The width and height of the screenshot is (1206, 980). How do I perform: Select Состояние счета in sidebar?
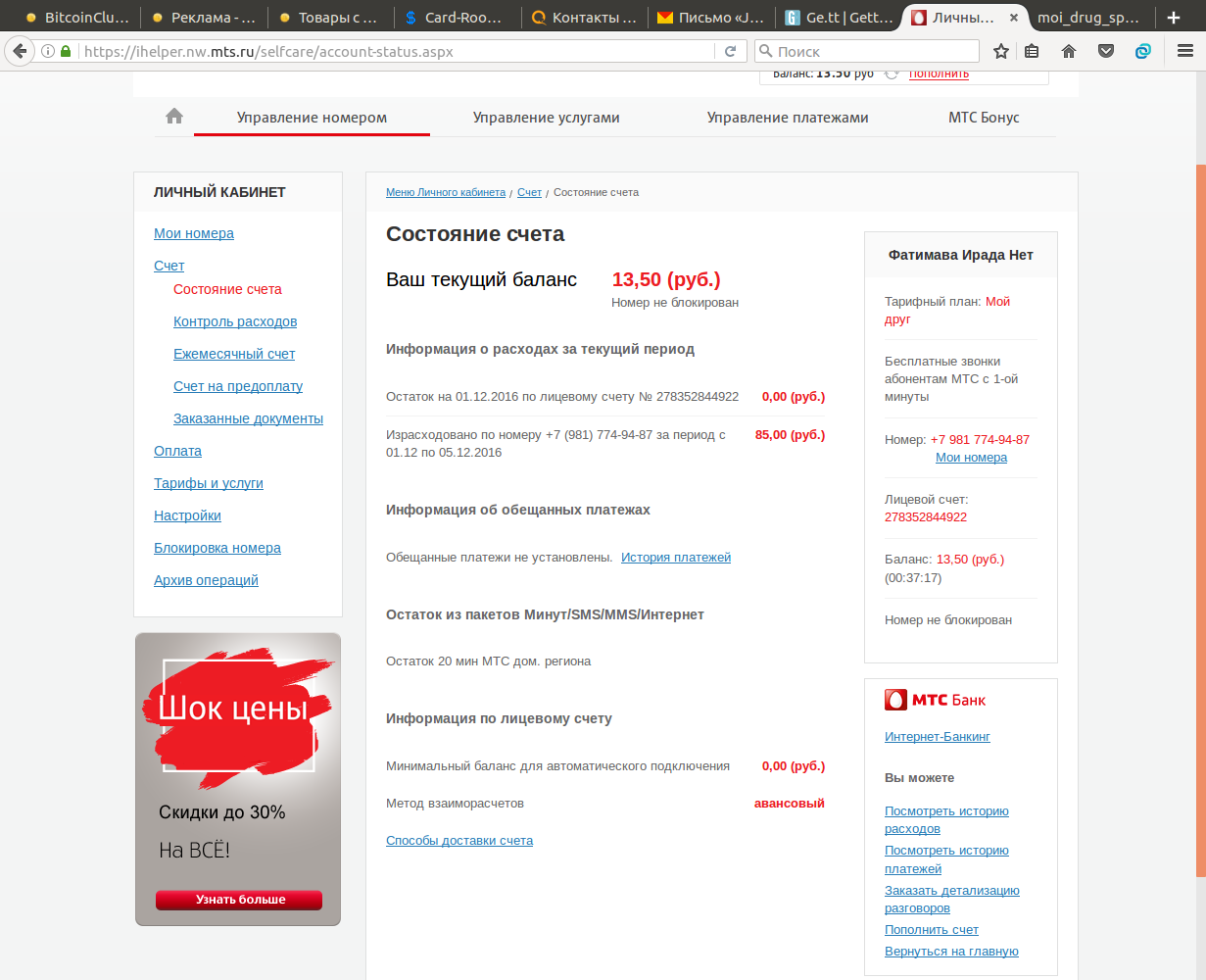(x=227, y=289)
